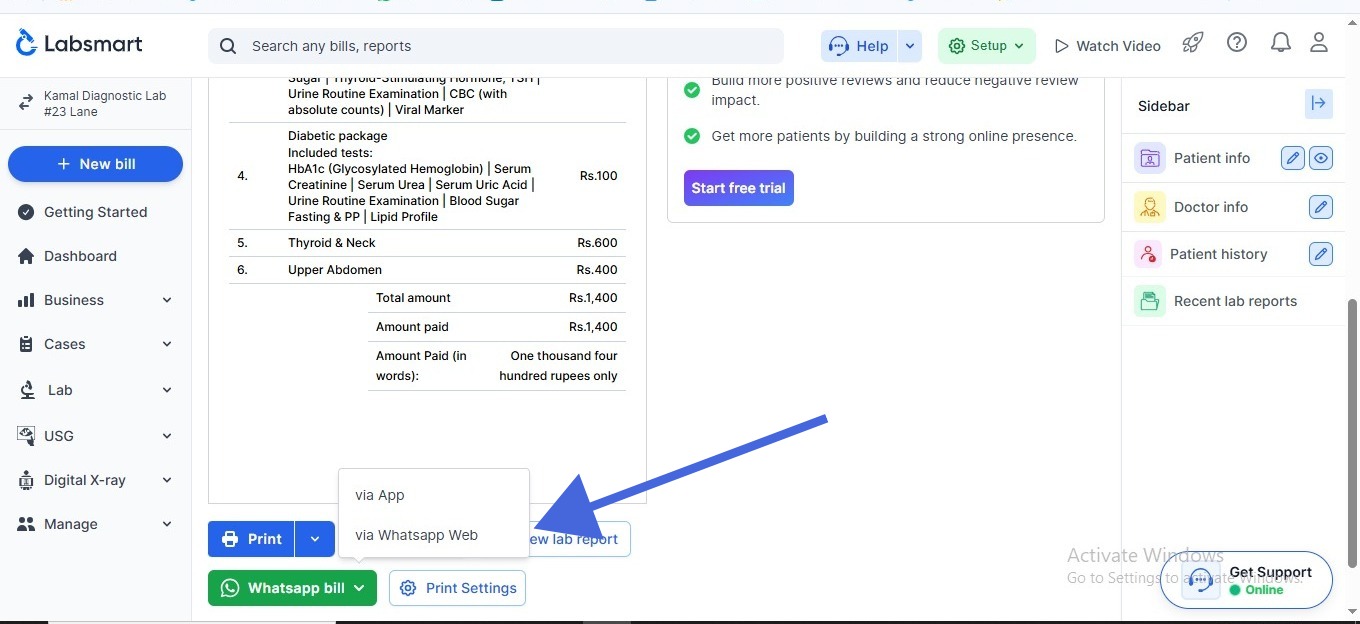
Task: Open the Help dropdown arrow
Action: click(909, 46)
